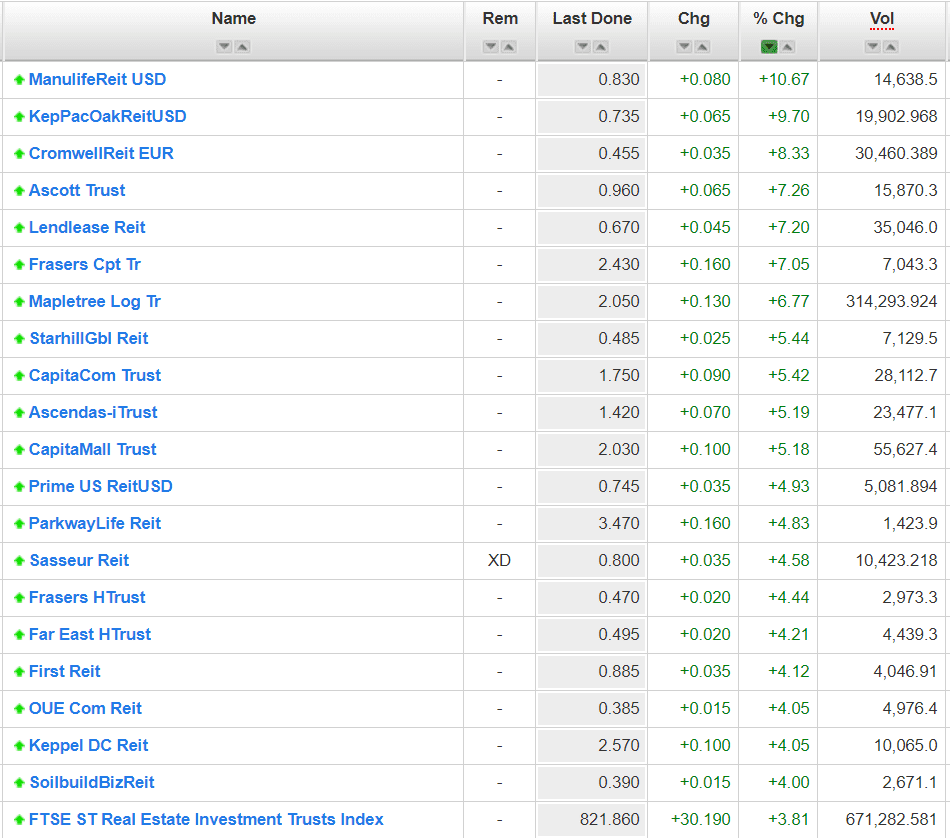Click volume value 314,293.924
Viewport: 950px width, 838px height.
pyautogui.click(x=891, y=301)
